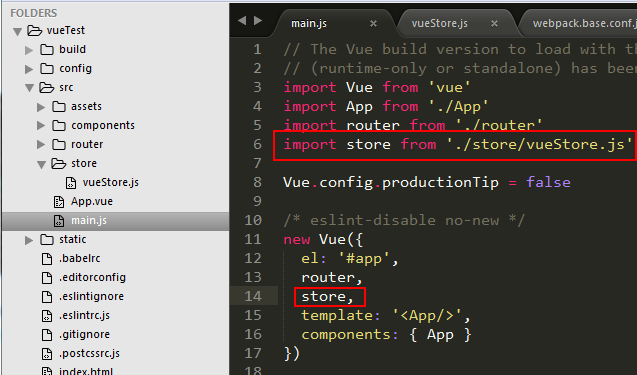Image resolution: width=637 pixels, height=375 pixels.
Task: Close the vueStore.js tab
Action: pyautogui.click(x=494, y=24)
